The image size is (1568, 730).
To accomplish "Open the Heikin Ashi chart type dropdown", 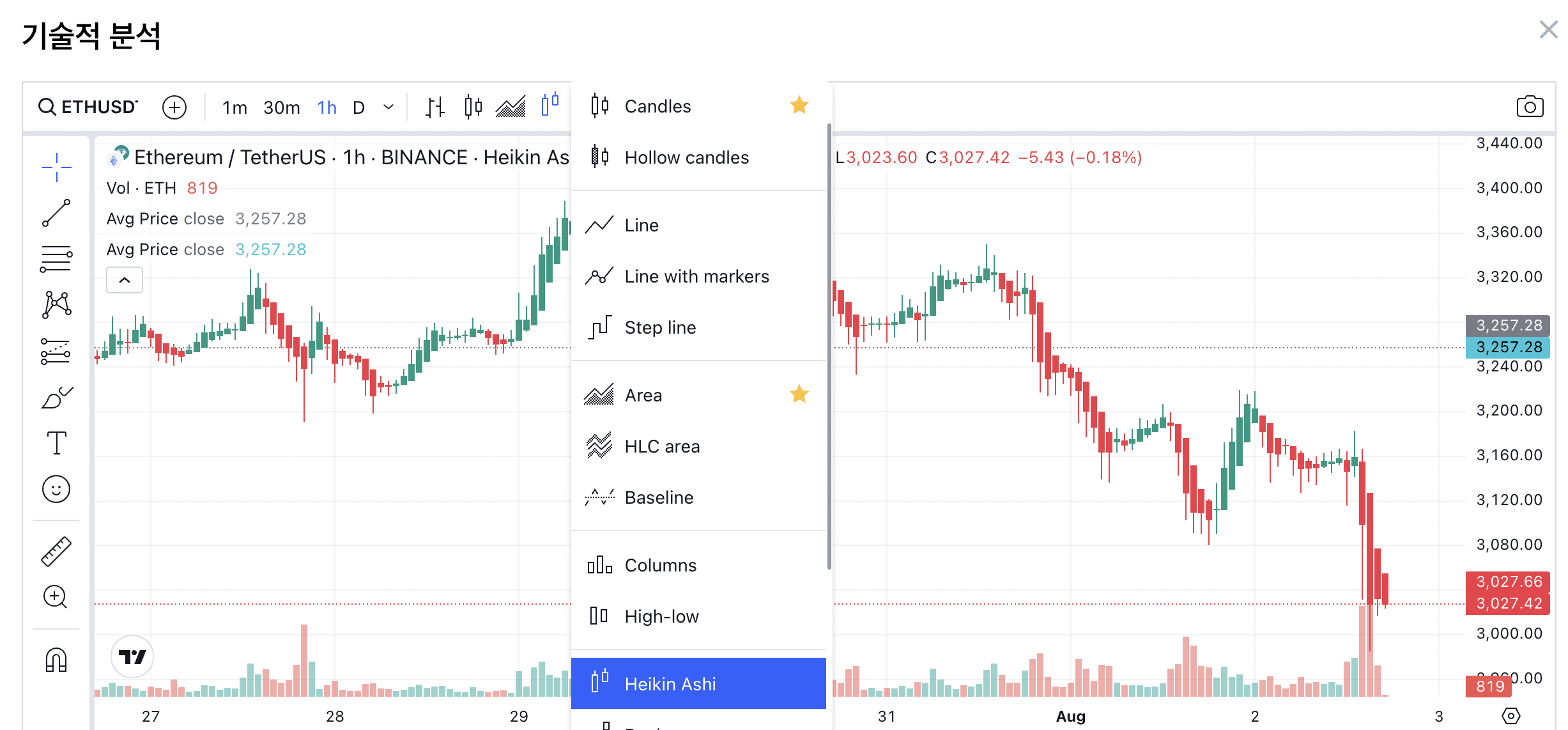I will coord(550,104).
